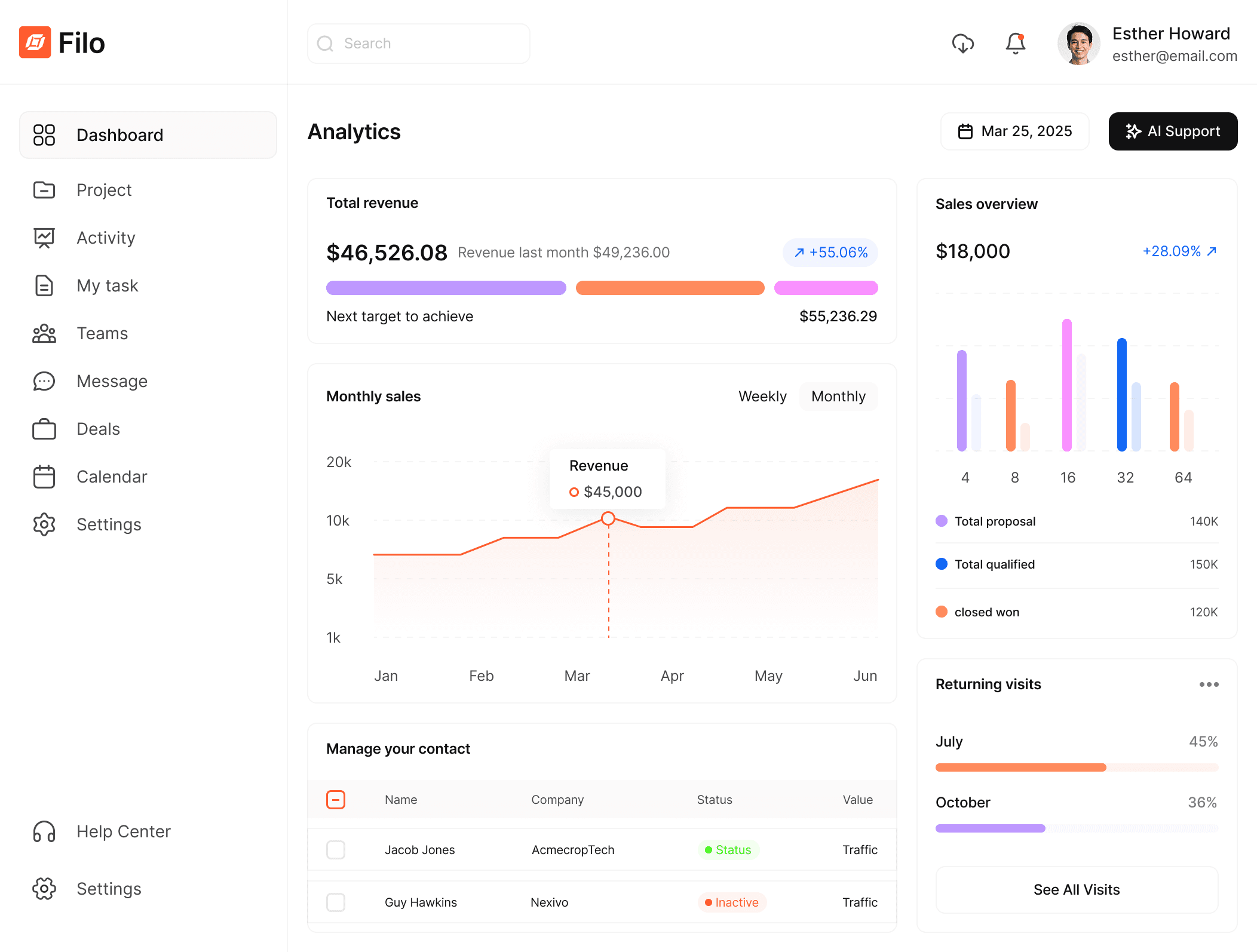Open Calendar in the sidebar
This screenshot has height=952, width=1257.
point(111,477)
